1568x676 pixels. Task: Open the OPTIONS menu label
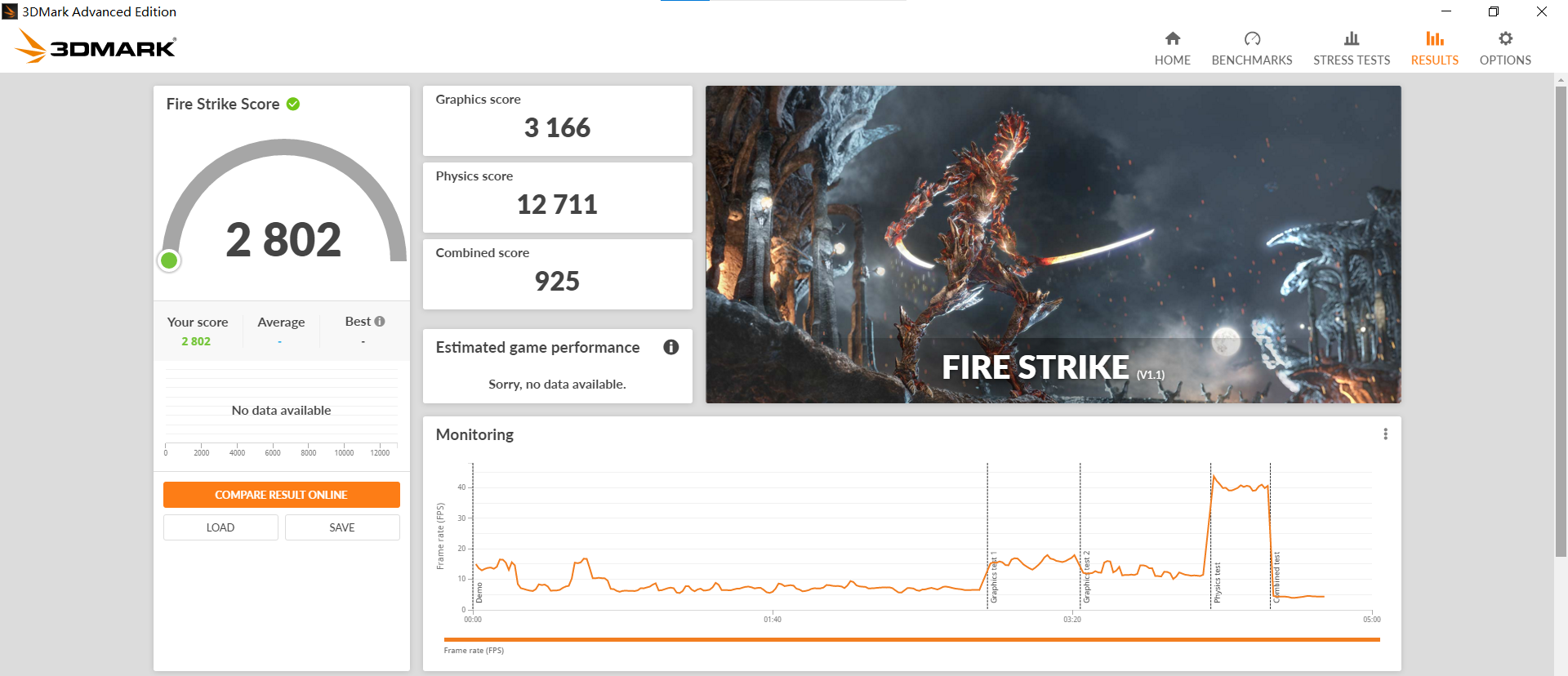point(1505,60)
